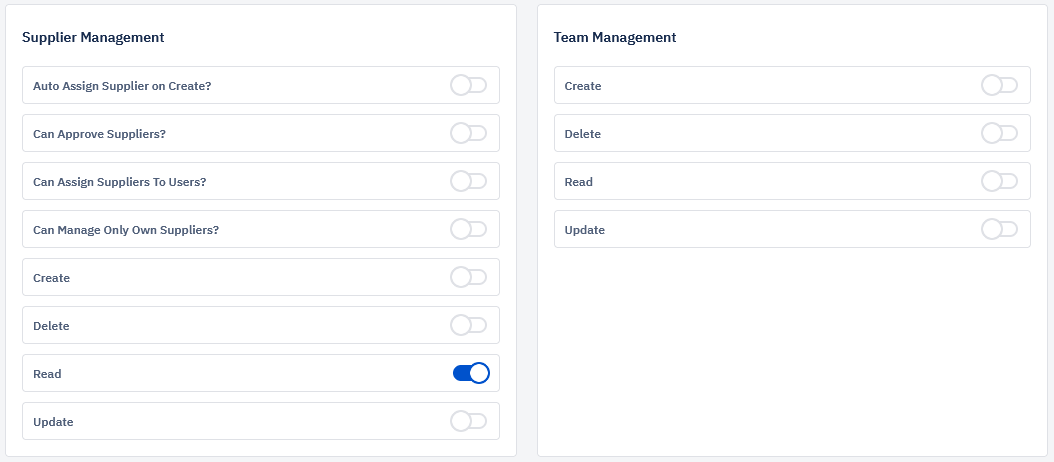
Task: Click the 'Team Management' heading text
Action: click(x=615, y=38)
